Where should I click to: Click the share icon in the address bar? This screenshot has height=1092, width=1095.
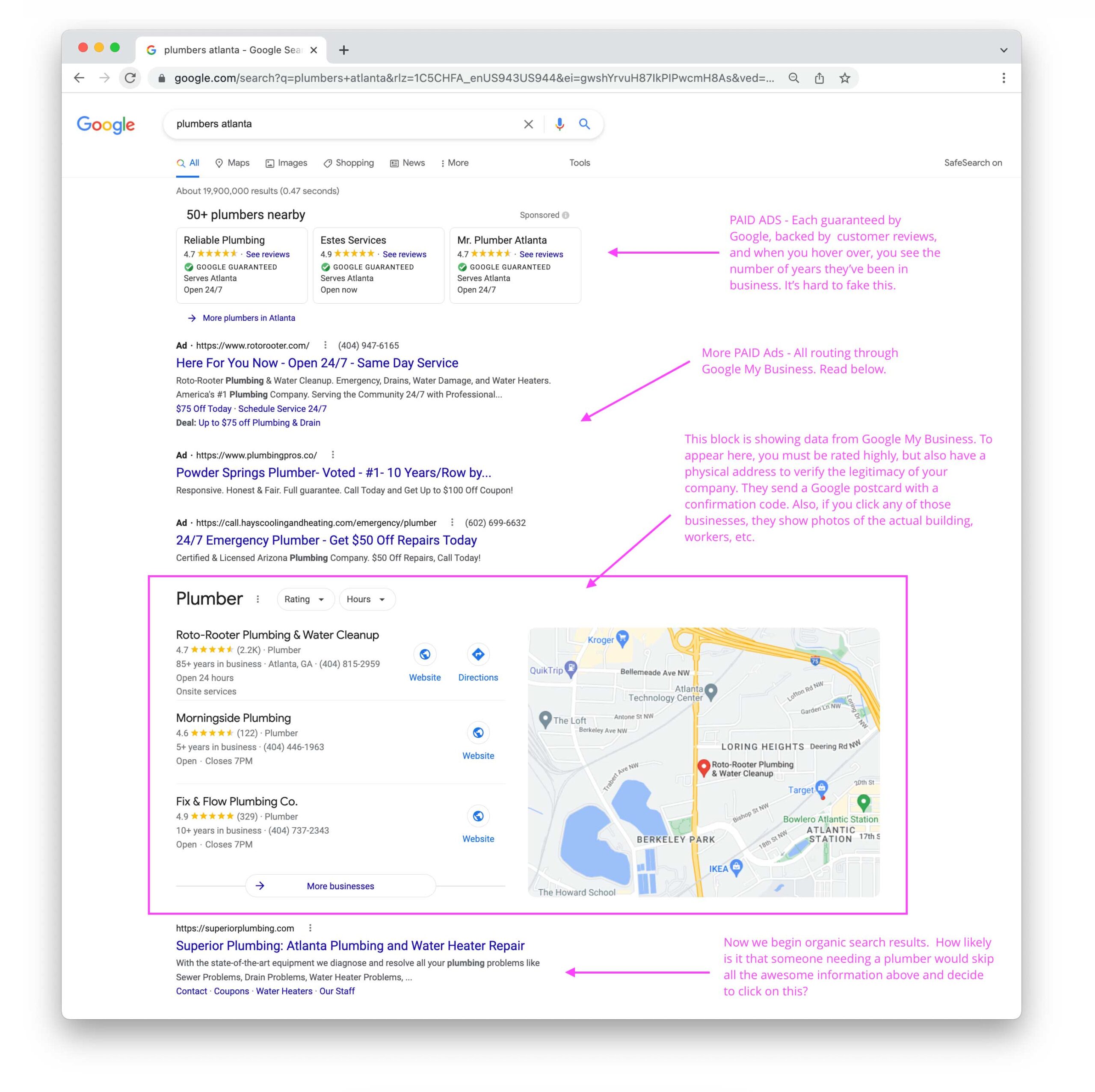coord(819,78)
